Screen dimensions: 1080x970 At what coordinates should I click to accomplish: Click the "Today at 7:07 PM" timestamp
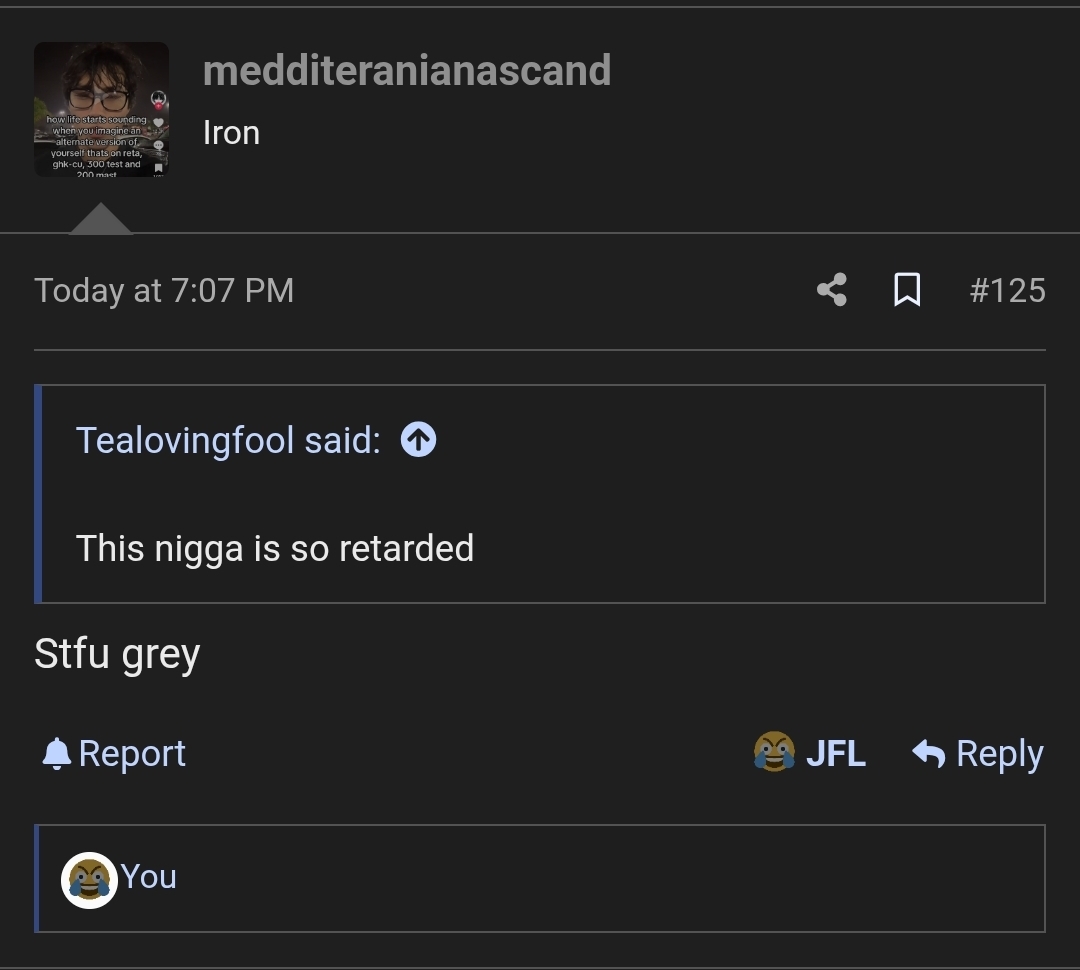click(x=164, y=290)
